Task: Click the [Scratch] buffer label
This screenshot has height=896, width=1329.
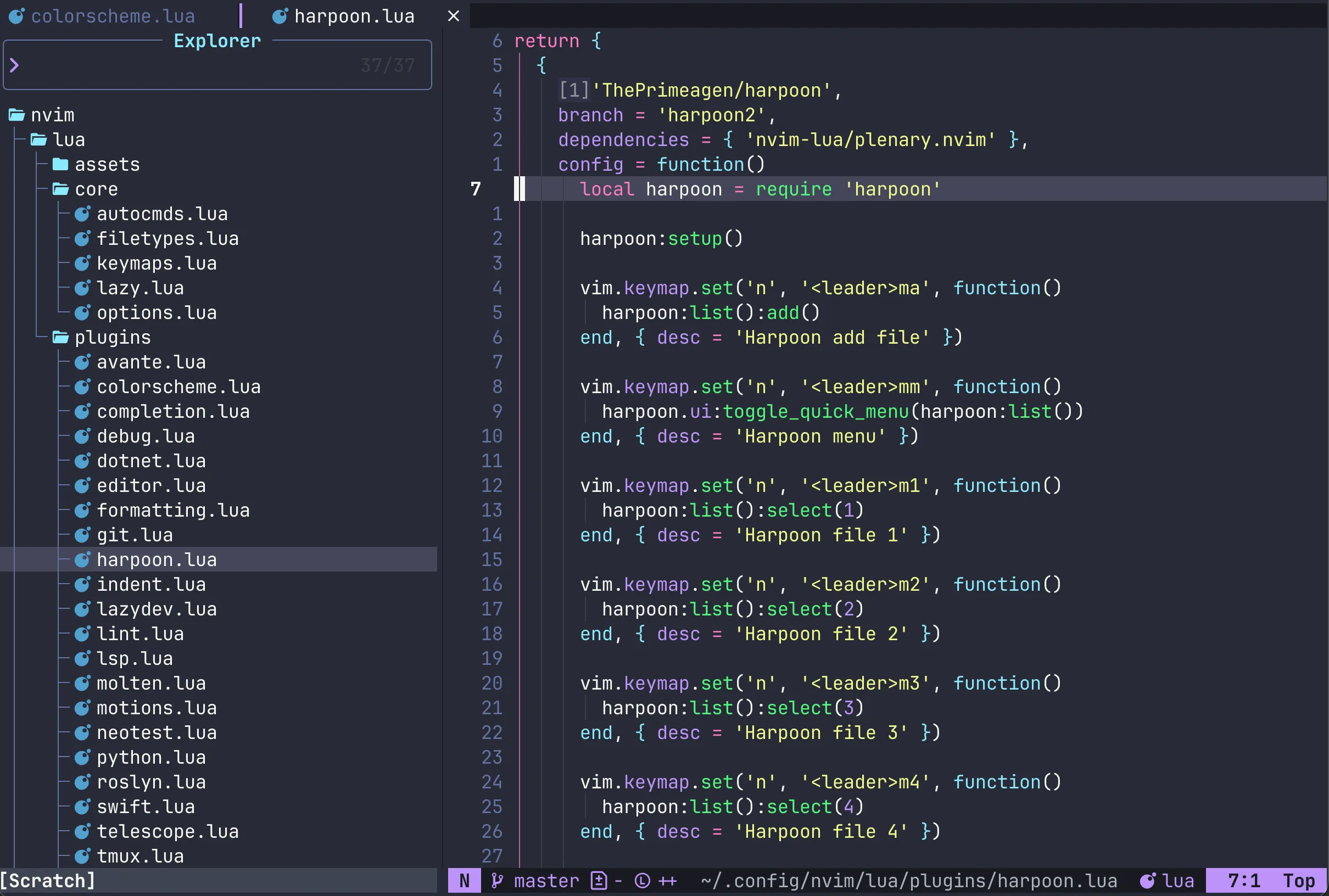Action: click(48, 881)
